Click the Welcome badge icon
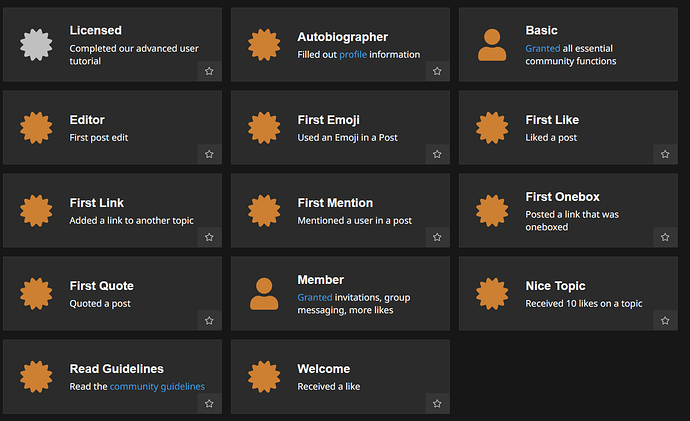The image size is (690, 421). tap(264, 377)
